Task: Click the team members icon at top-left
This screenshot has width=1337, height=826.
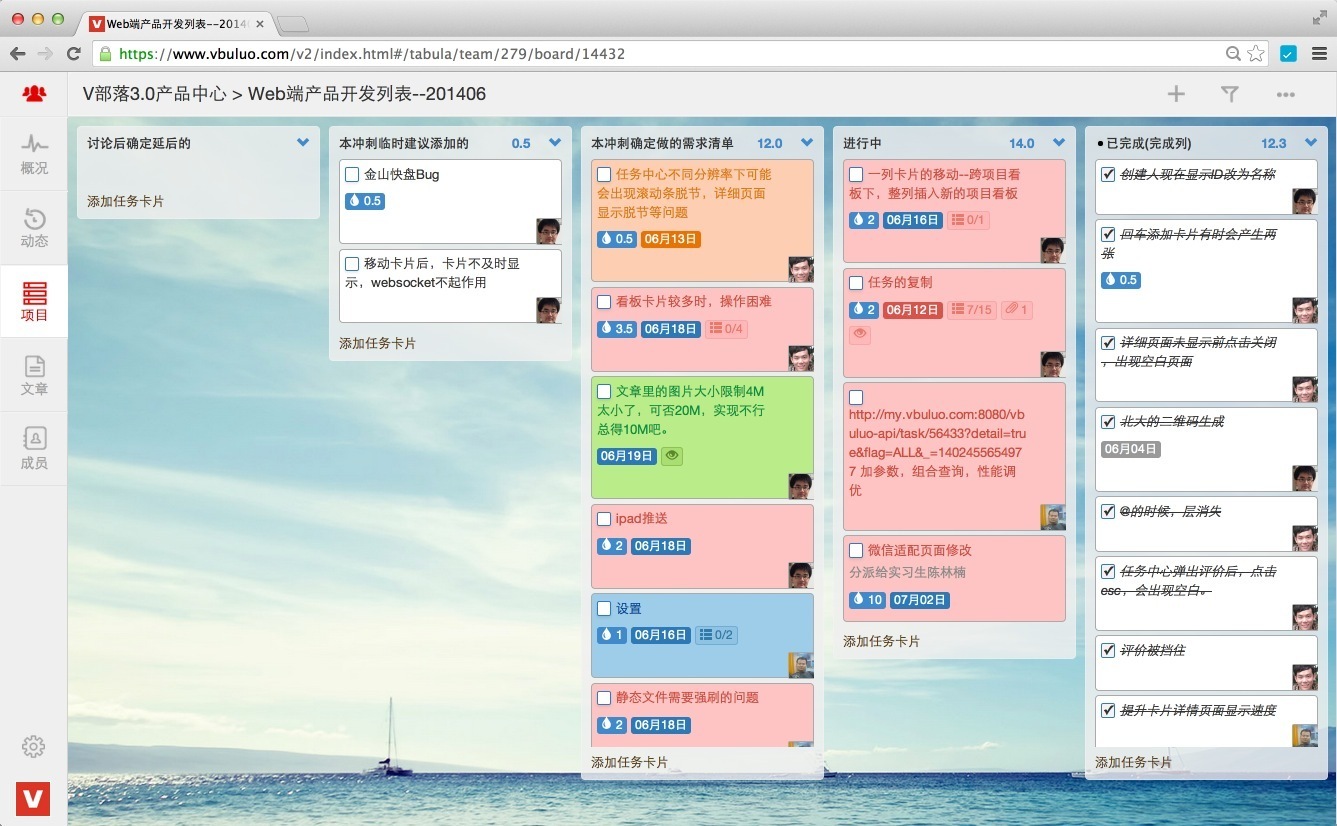Action: click(x=34, y=94)
